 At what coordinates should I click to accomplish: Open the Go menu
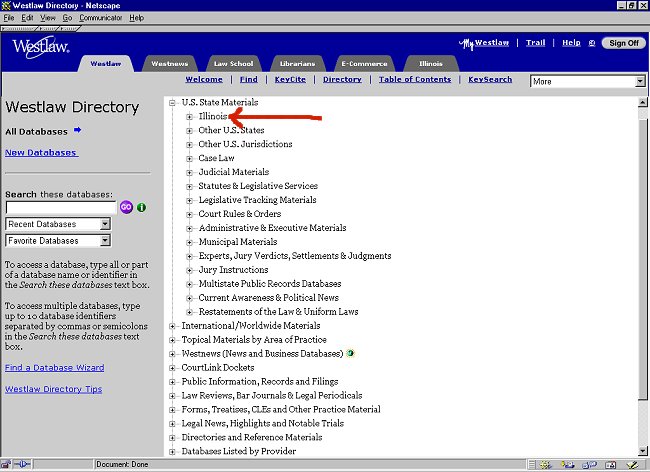coord(67,18)
